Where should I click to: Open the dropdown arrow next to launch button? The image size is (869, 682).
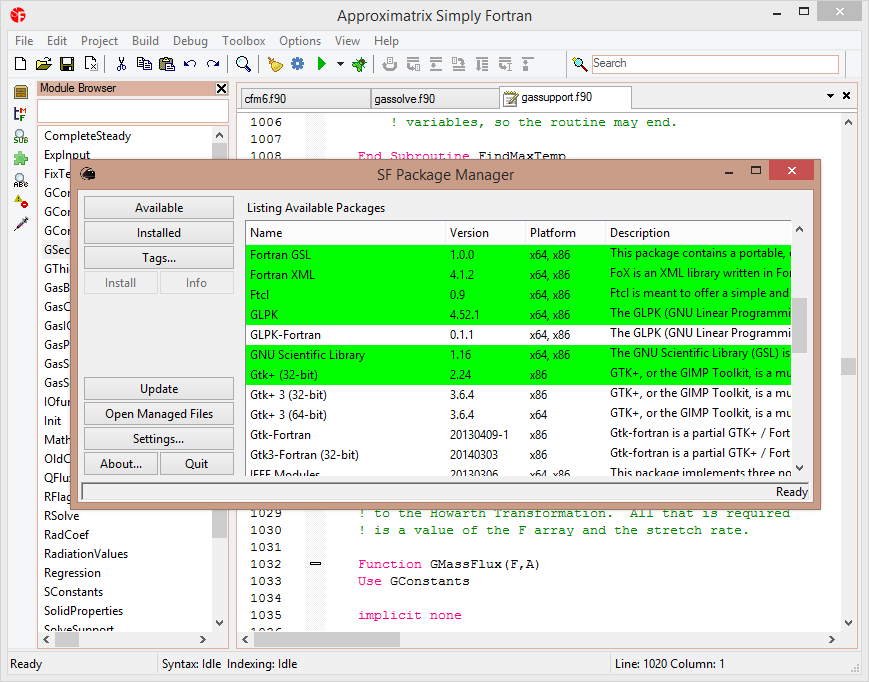pyautogui.click(x=340, y=64)
